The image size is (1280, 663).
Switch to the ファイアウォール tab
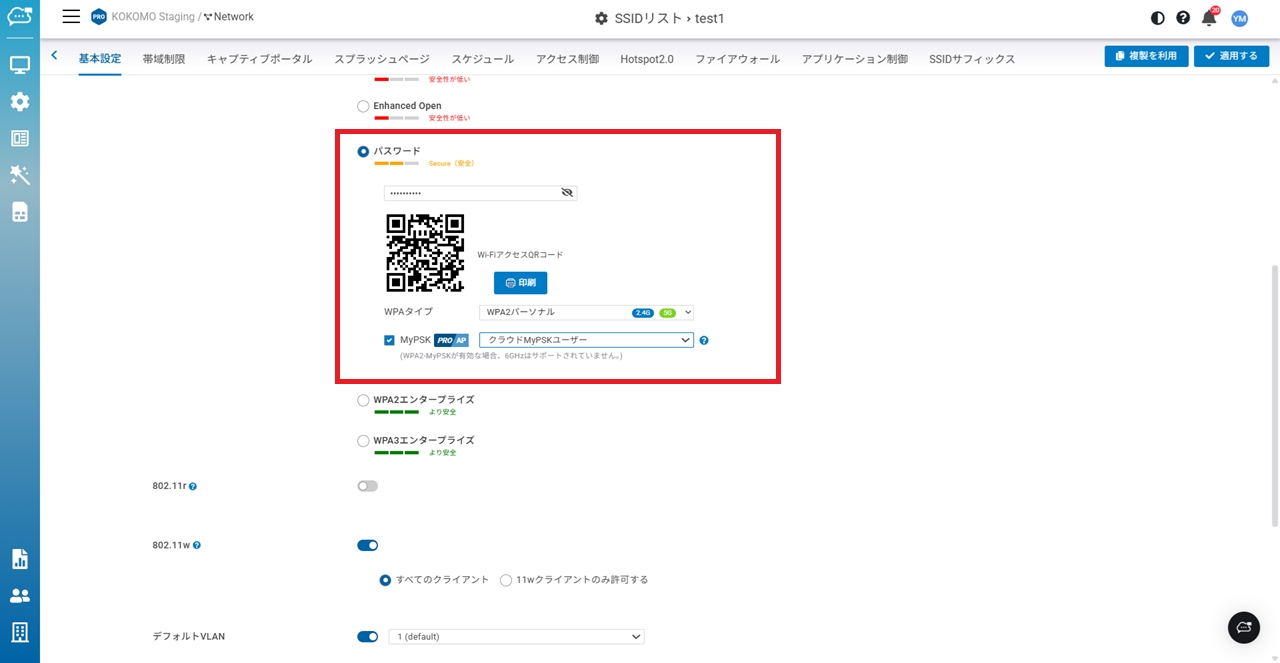737,59
